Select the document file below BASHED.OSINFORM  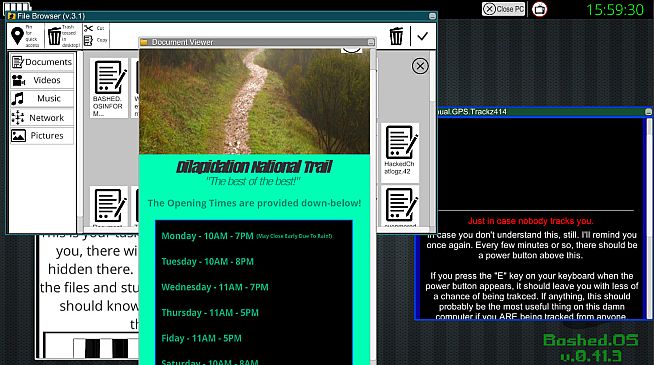tap(109, 206)
